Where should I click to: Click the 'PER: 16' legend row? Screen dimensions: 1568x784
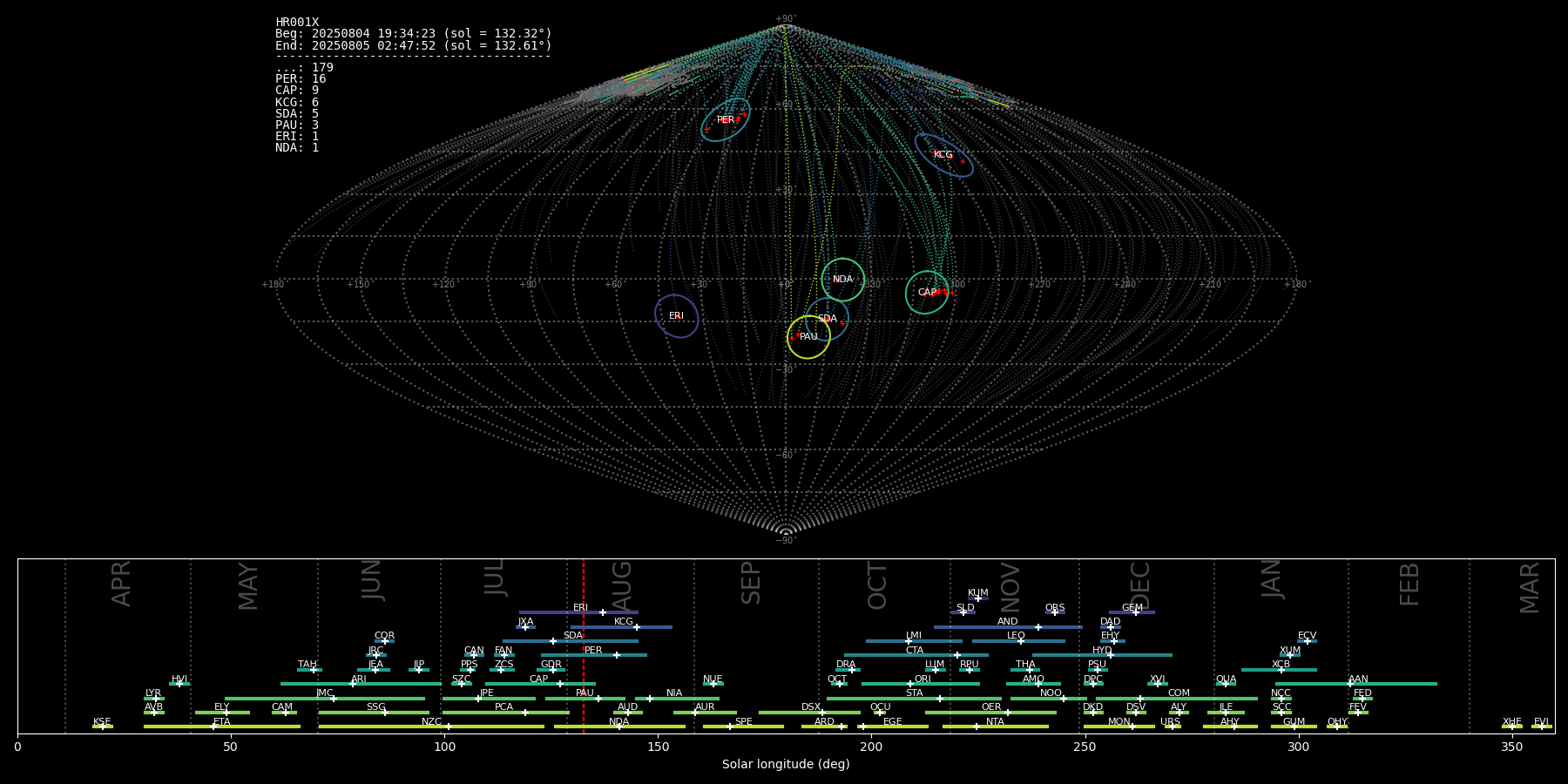[x=301, y=79]
